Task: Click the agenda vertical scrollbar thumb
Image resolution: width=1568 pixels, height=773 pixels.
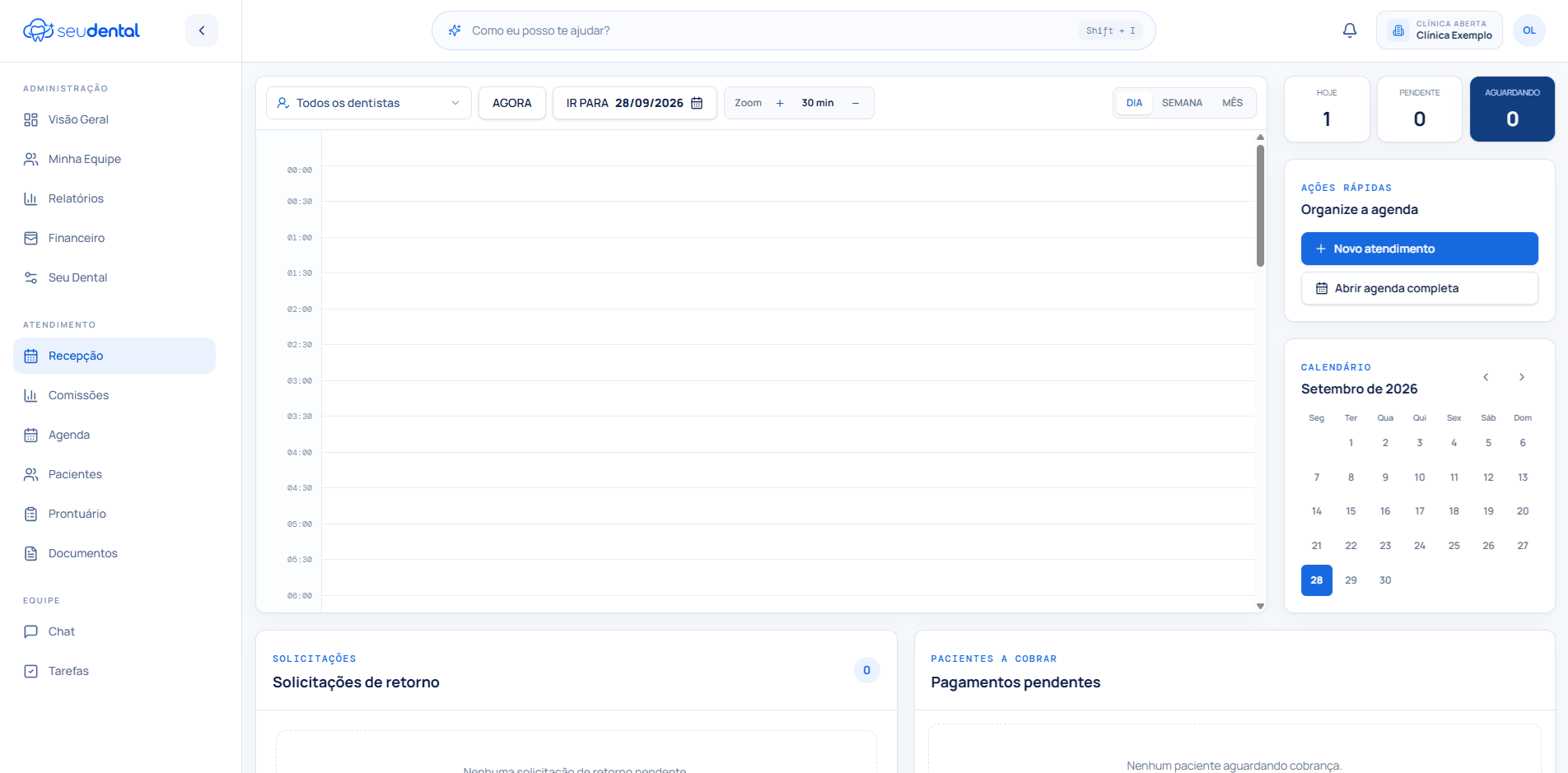Action: [1260, 206]
